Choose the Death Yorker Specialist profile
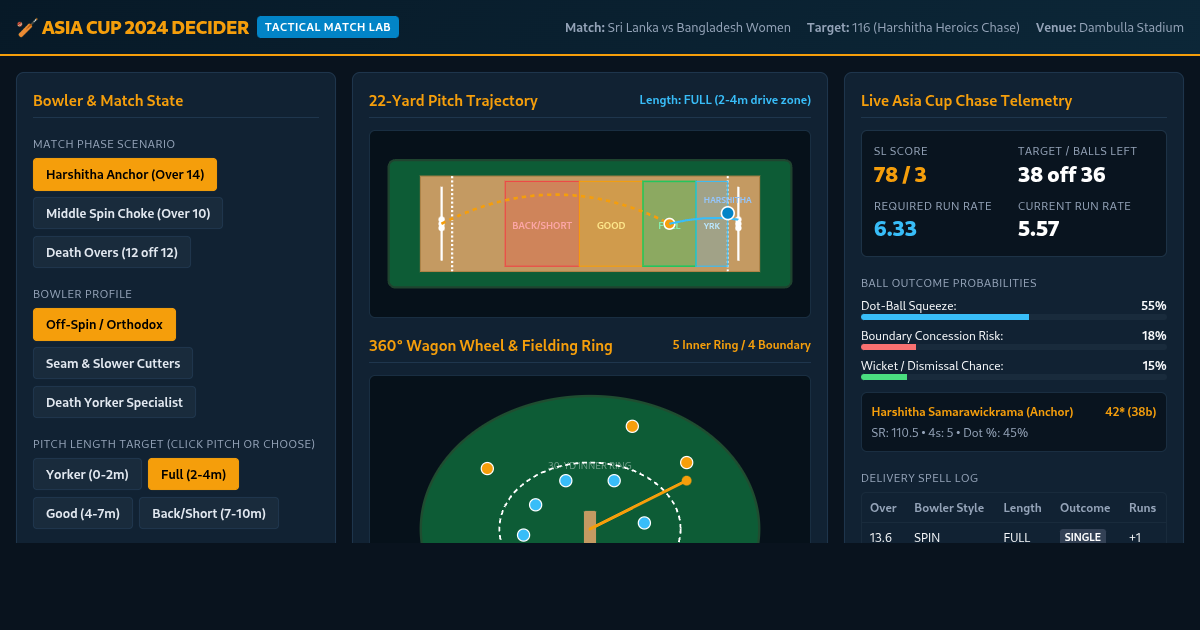This screenshot has height=630, width=1200. click(114, 402)
